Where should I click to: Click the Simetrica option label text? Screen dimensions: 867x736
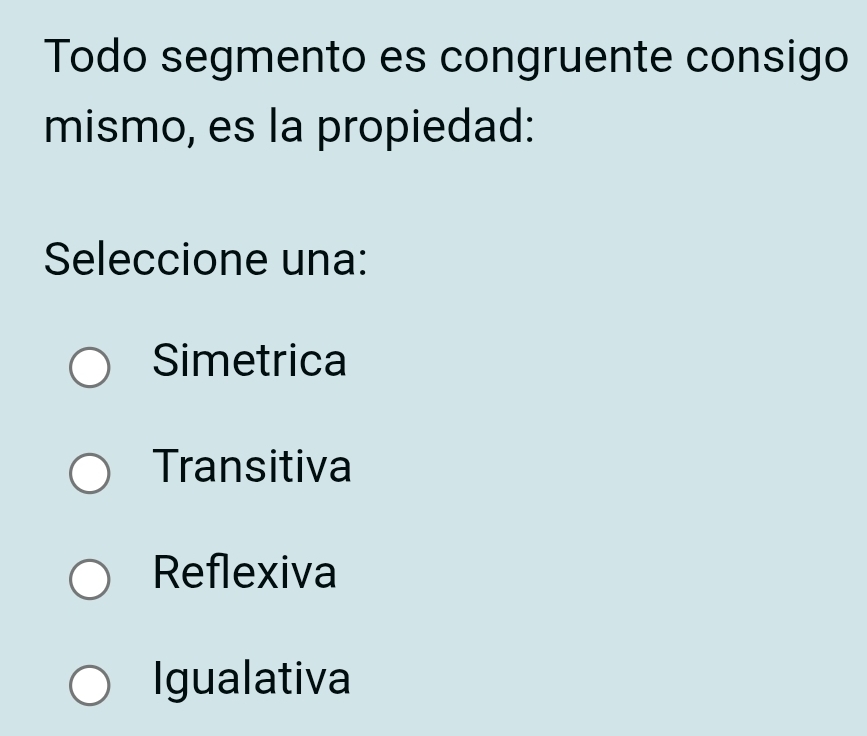250,361
